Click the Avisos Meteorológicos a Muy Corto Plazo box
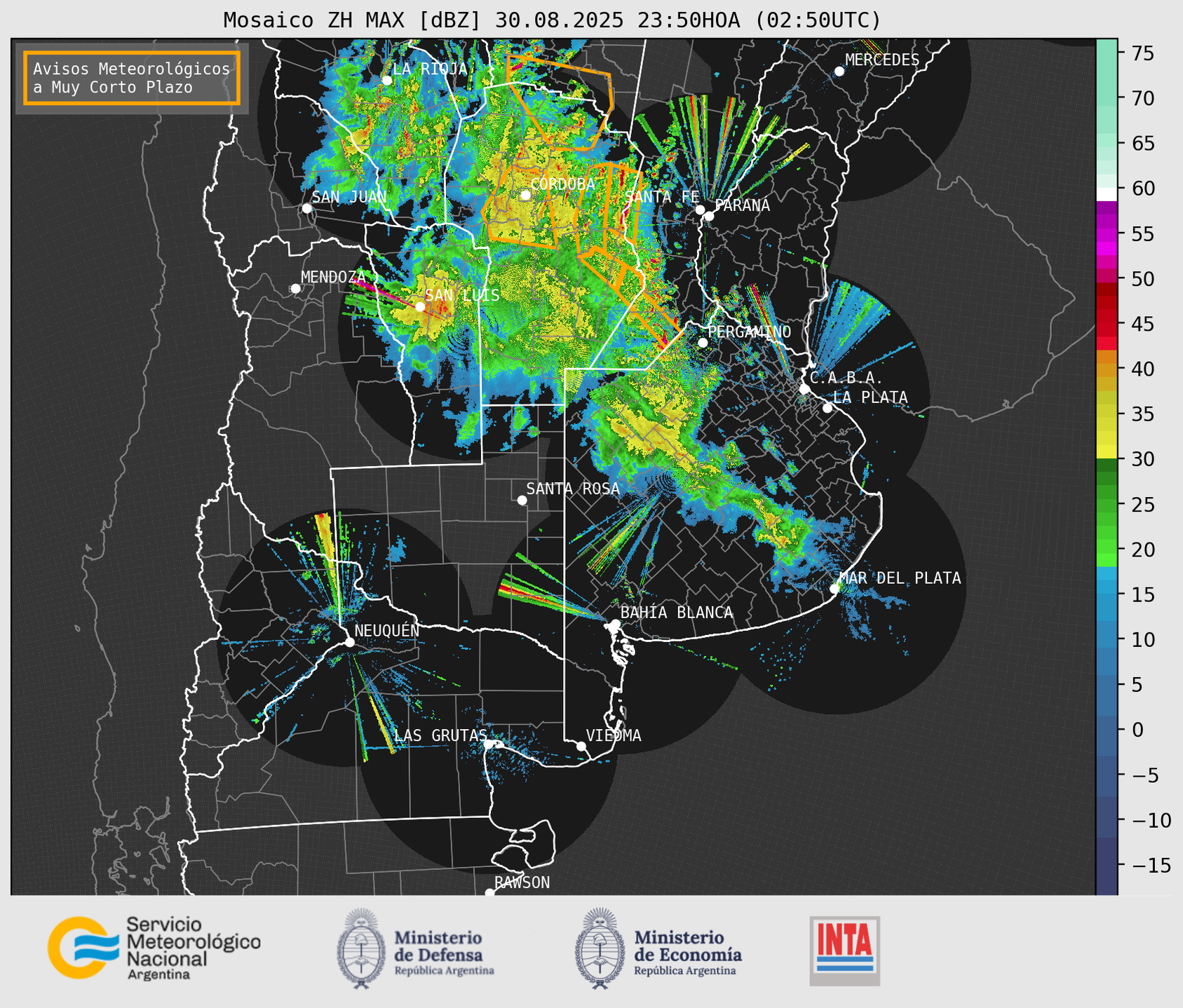The width and height of the screenshot is (1183, 1008). 132,78
